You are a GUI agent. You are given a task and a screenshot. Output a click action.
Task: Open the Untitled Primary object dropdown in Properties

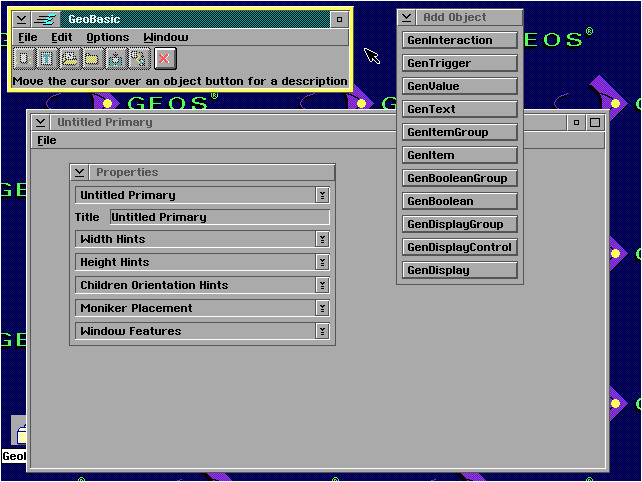tap(203, 195)
